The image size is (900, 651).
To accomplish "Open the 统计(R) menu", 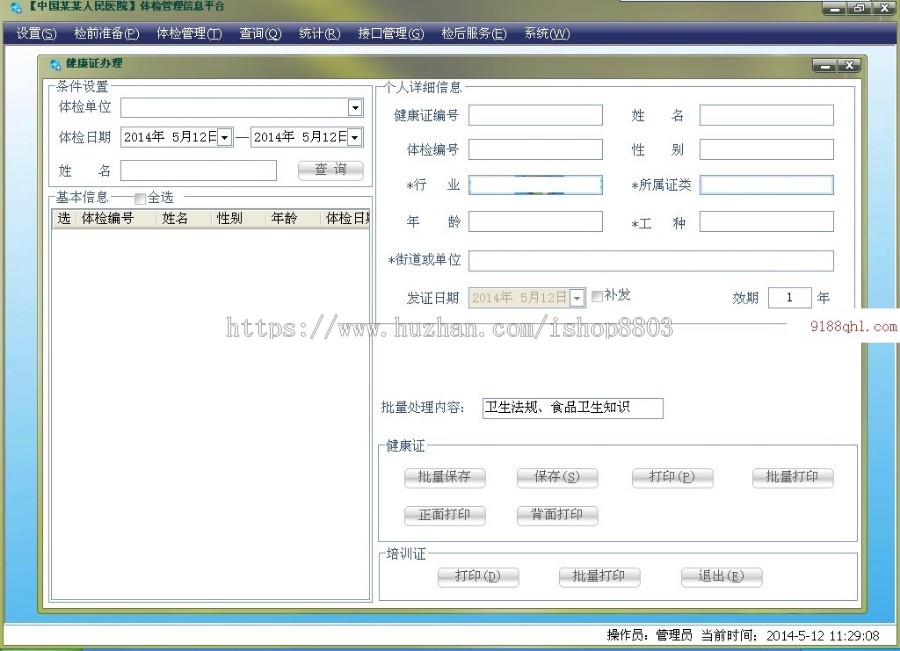I will point(318,33).
